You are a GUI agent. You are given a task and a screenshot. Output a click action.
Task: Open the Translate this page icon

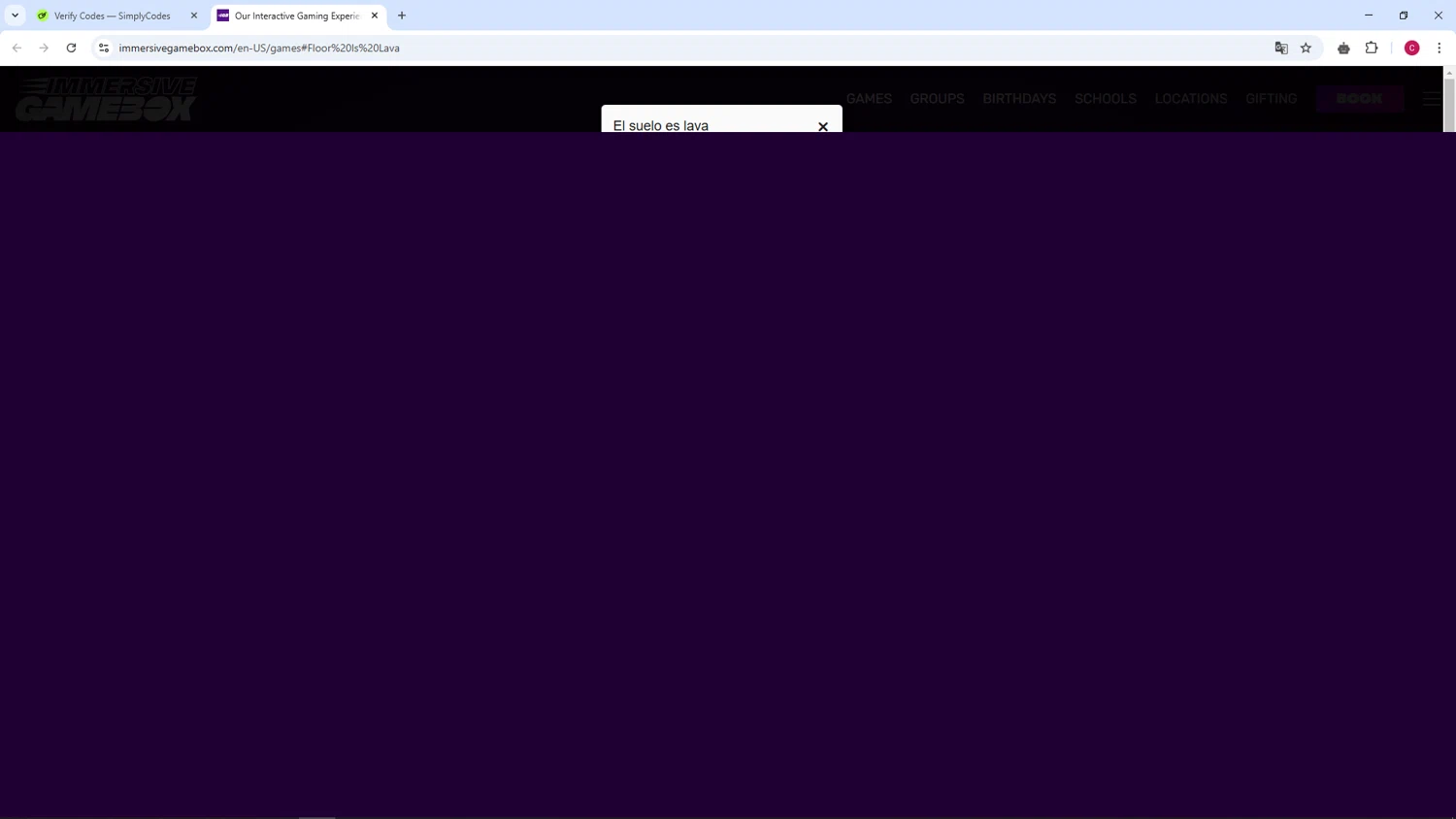[x=1281, y=48]
